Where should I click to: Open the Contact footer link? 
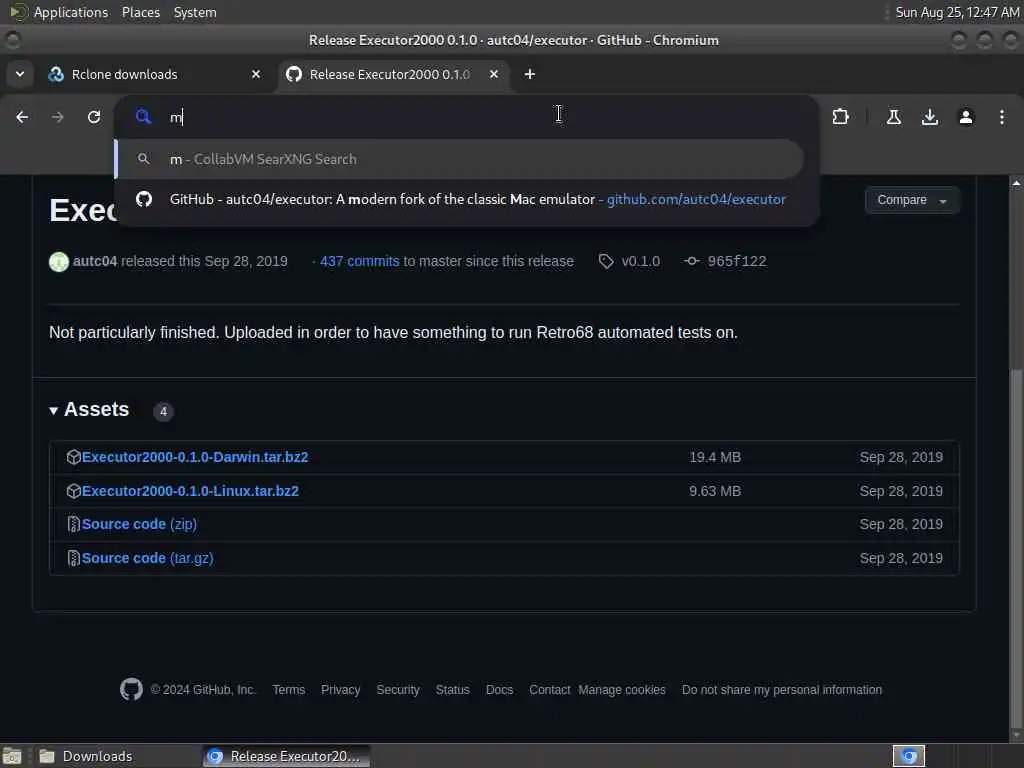coord(549,690)
